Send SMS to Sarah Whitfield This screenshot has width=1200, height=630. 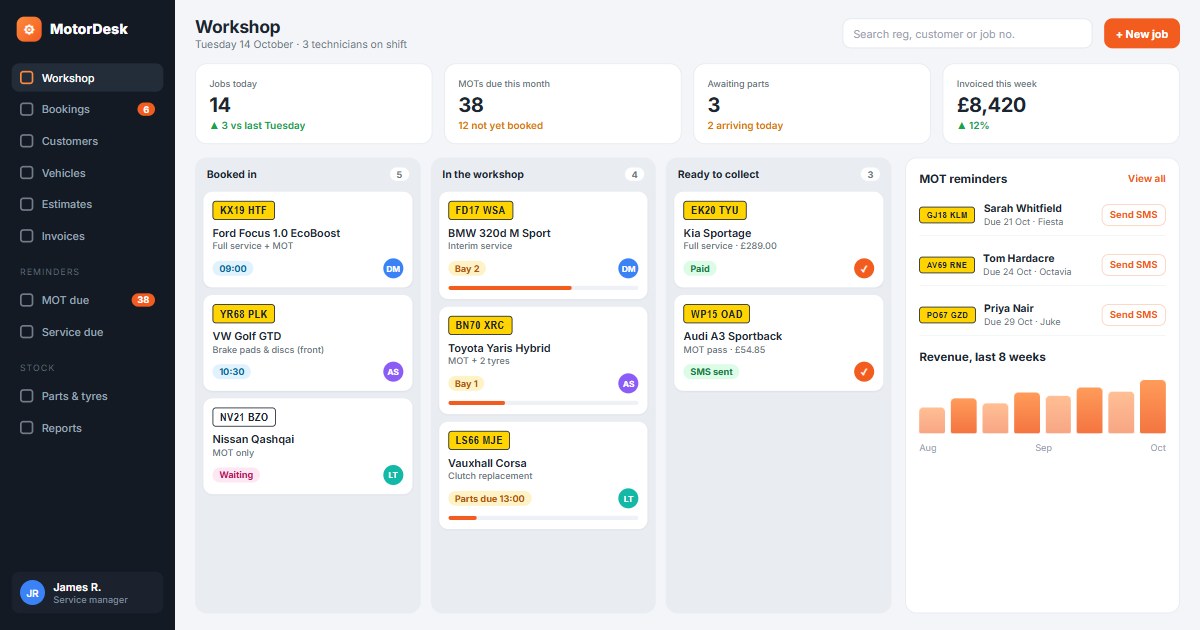1133,215
